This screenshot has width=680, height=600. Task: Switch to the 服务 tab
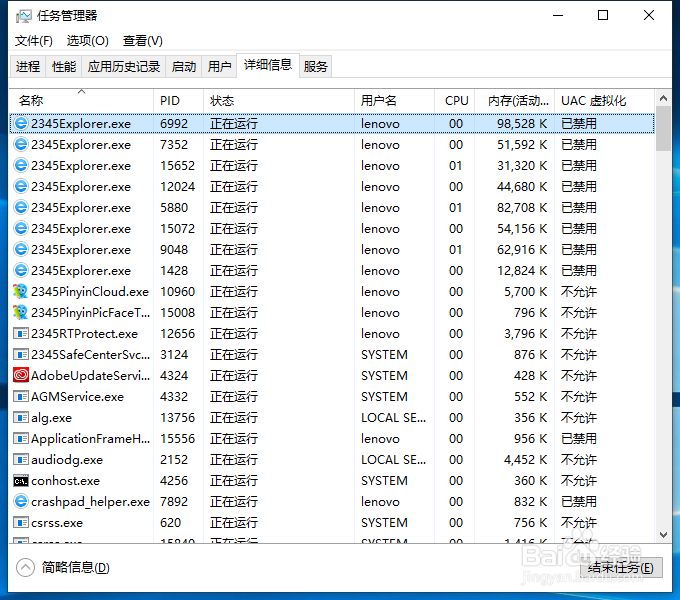(315, 66)
